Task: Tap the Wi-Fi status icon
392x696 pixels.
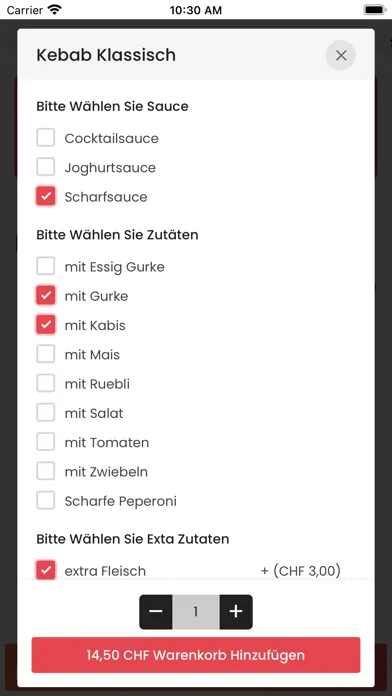Action: point(55,9)
